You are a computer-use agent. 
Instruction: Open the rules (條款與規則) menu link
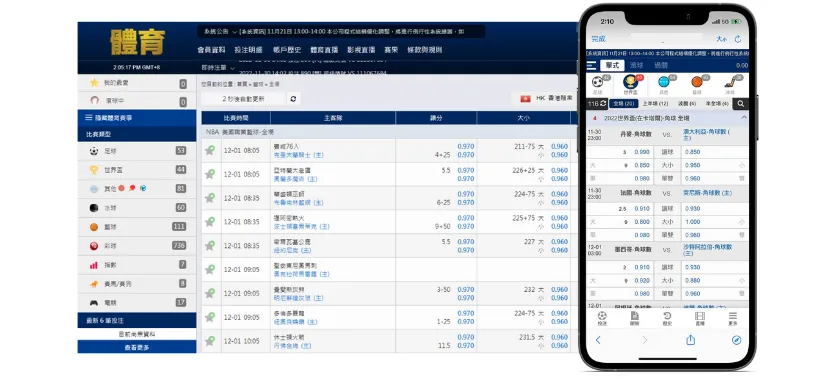point(425,50)
